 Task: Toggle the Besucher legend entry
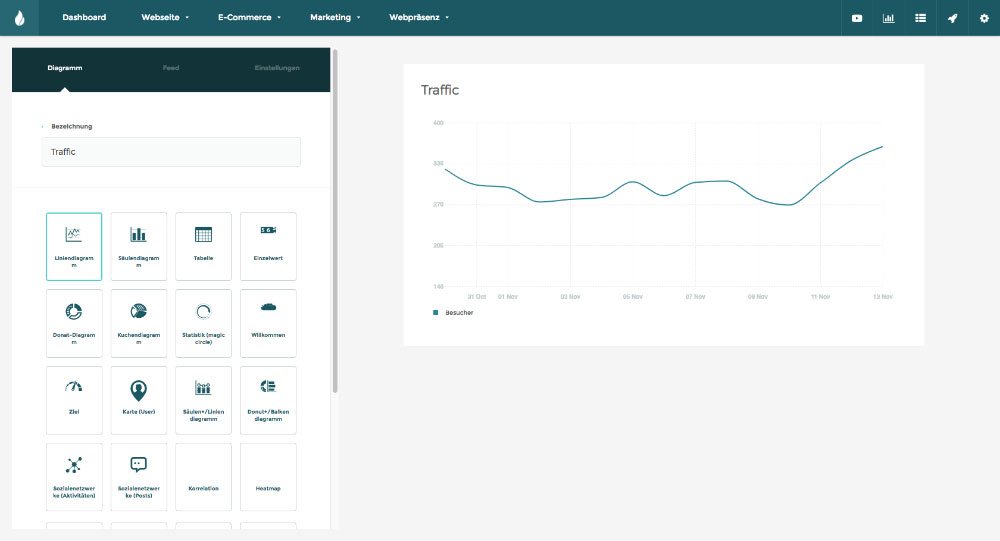pos(454,313)
